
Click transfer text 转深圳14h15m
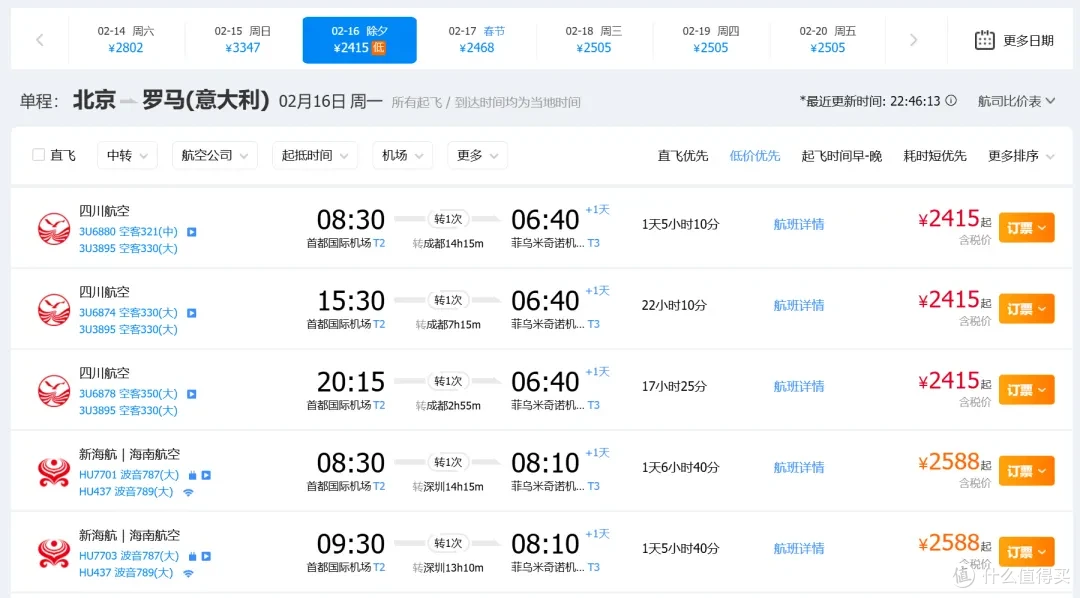pyautogui.click(x=448, y=486)
